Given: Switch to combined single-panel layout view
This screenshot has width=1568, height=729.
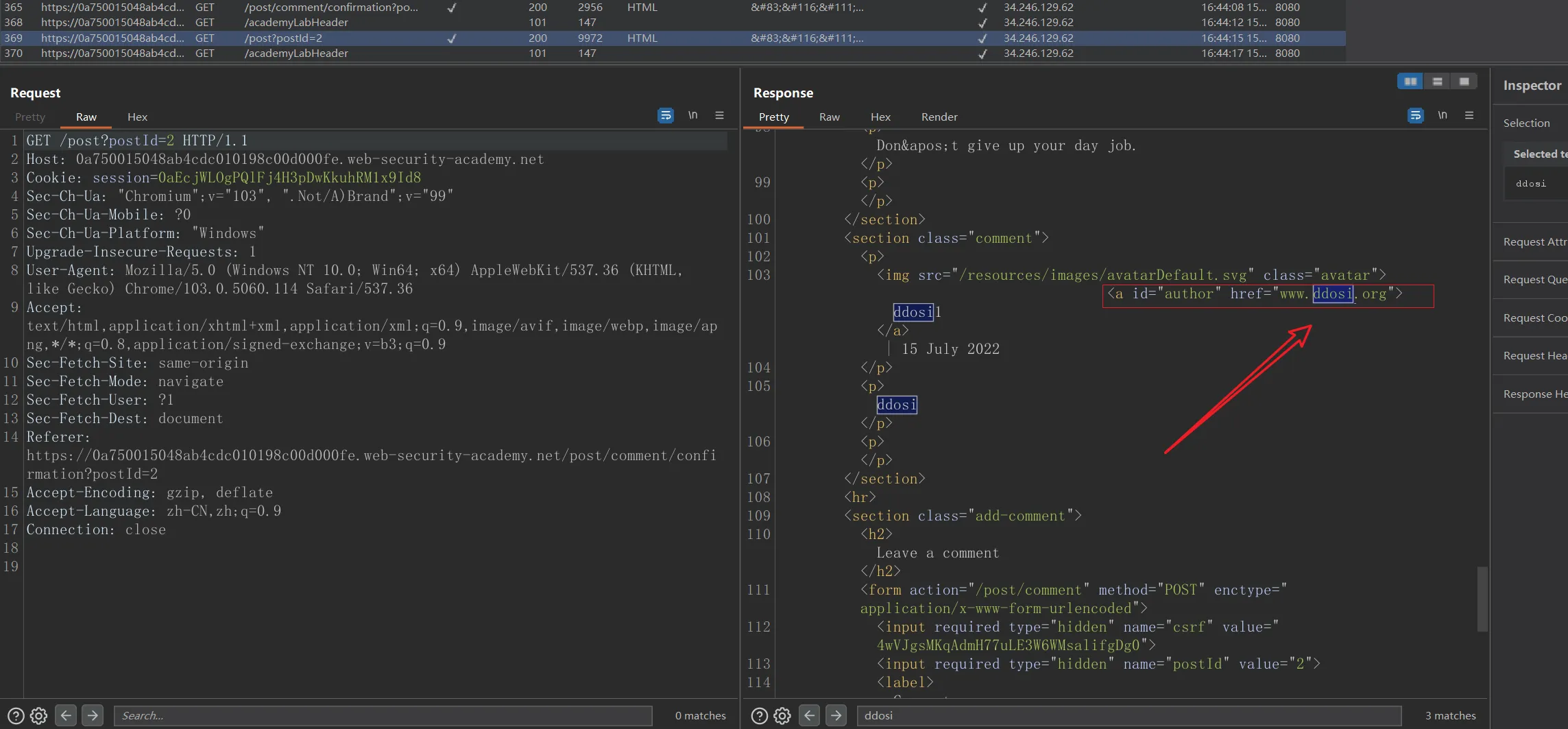Looking at the screenshot, I should pyautogui.click(x=1464, y=82).
